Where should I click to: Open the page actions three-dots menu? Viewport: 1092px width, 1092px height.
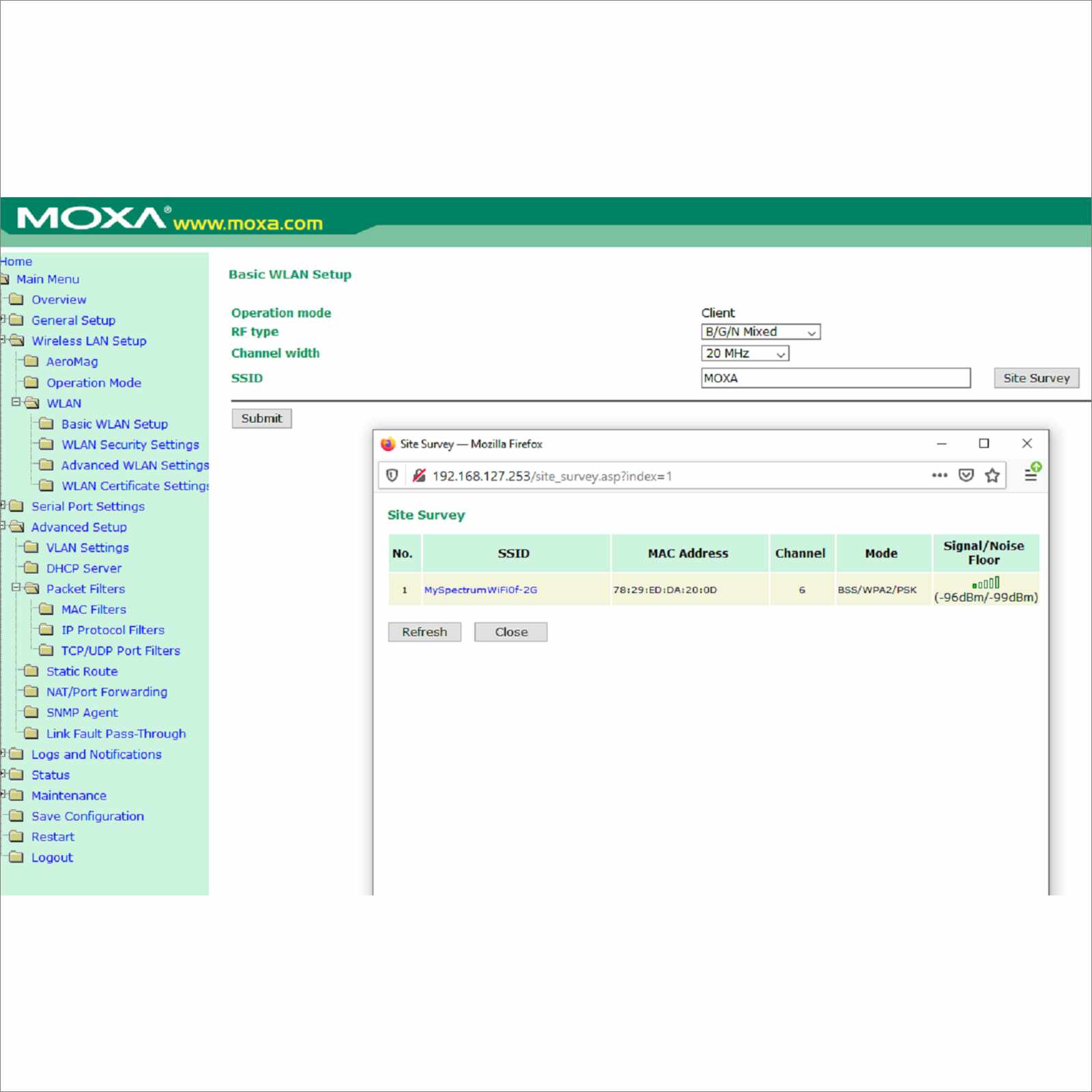click(939, 475)
